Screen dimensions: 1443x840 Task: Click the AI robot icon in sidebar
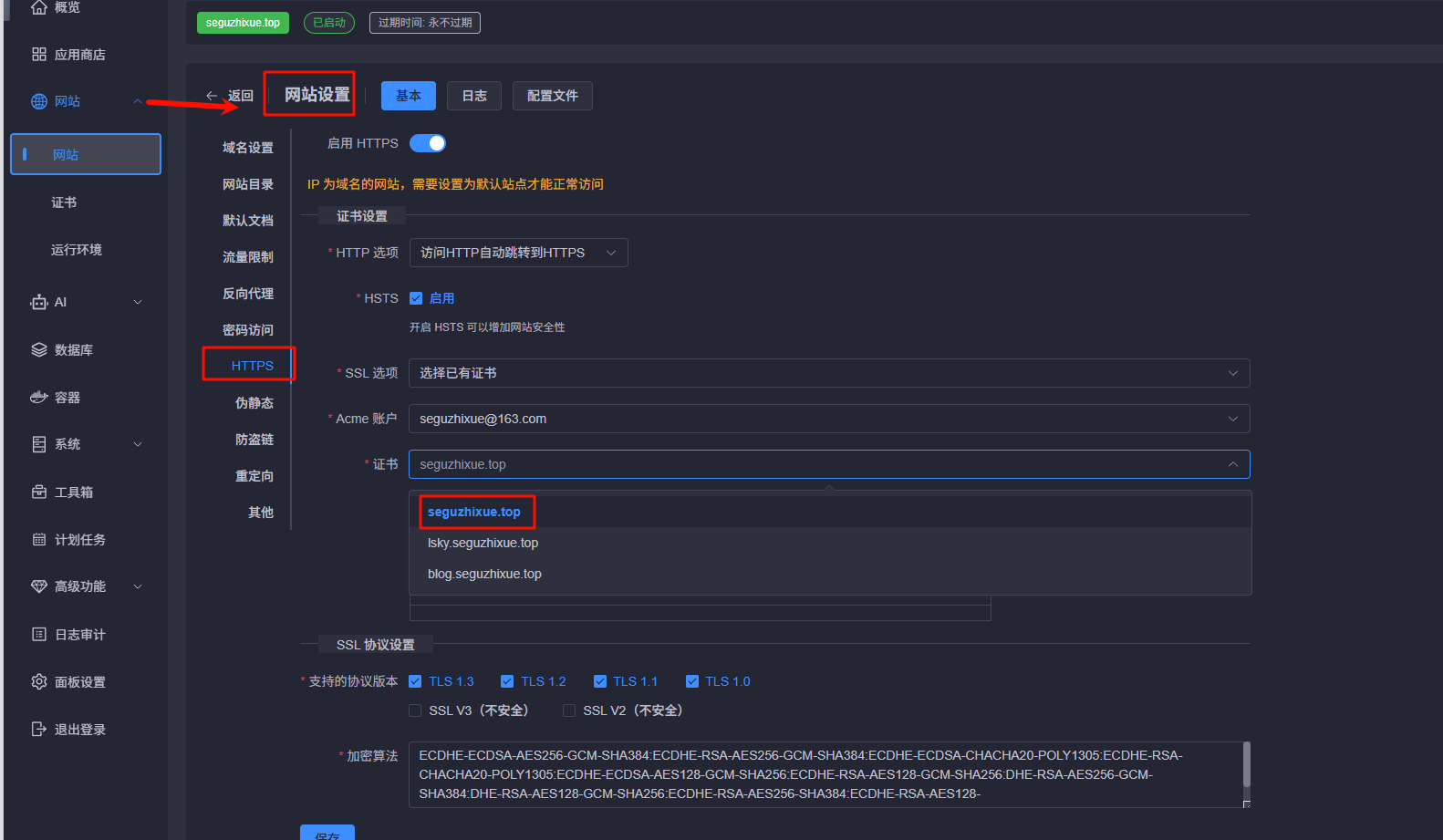coord(38,302)
